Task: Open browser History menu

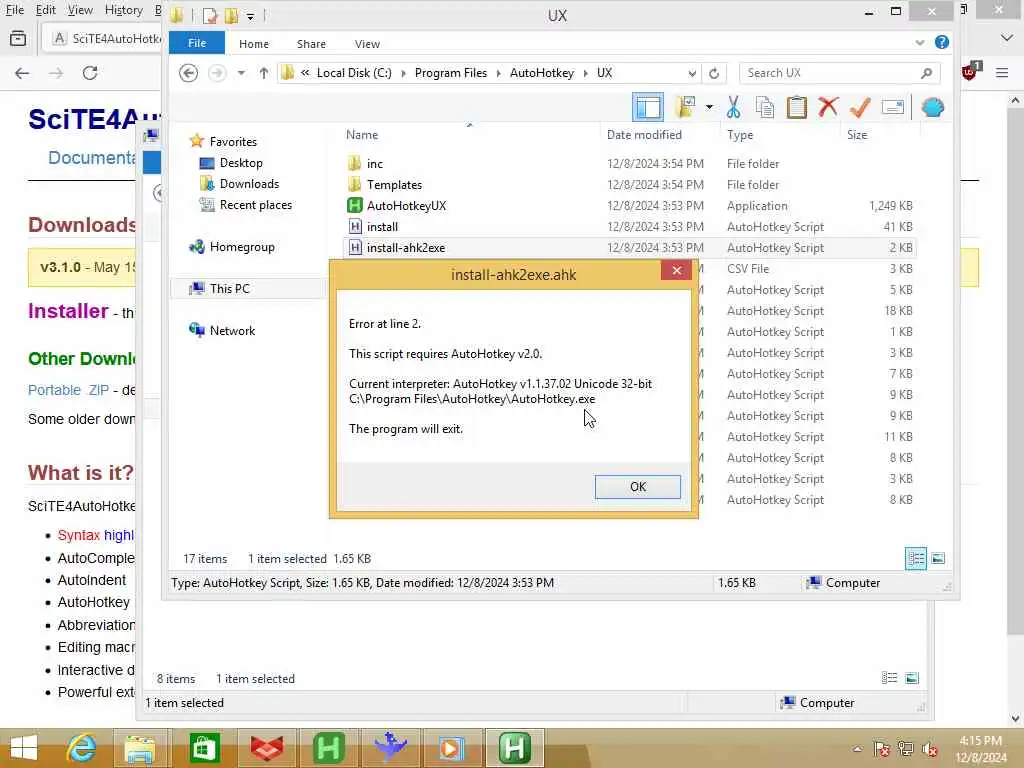Action: tap(123, 10)
